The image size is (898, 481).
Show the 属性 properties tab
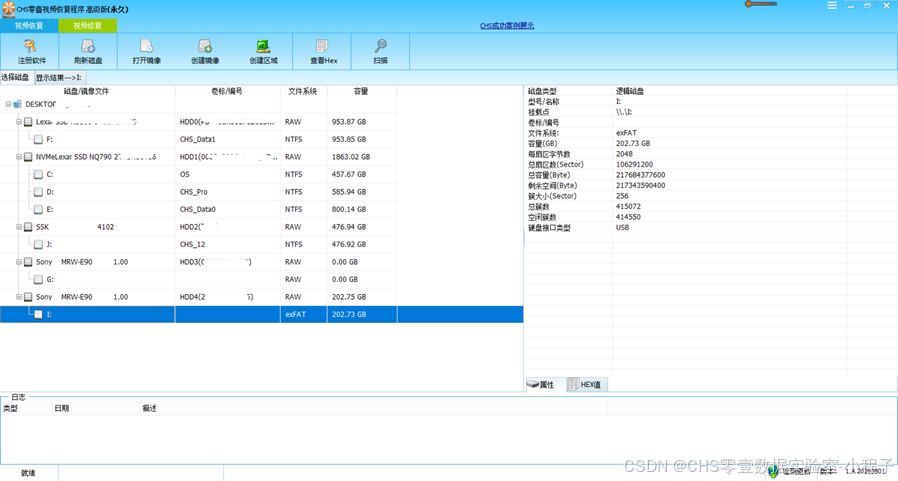pos(545,385)
